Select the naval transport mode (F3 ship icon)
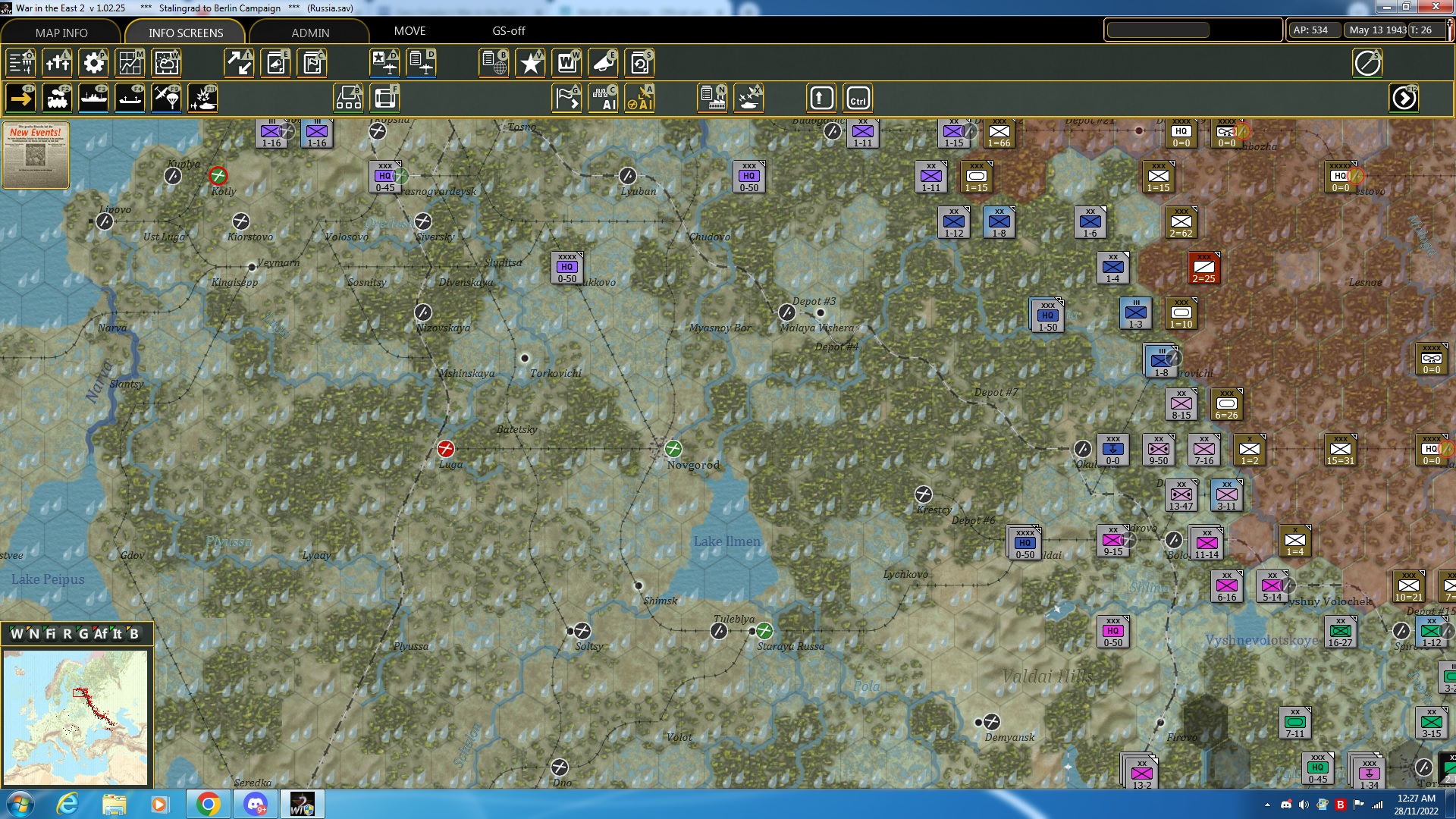This screenshot has width=1456, height=819. point(93,99)
